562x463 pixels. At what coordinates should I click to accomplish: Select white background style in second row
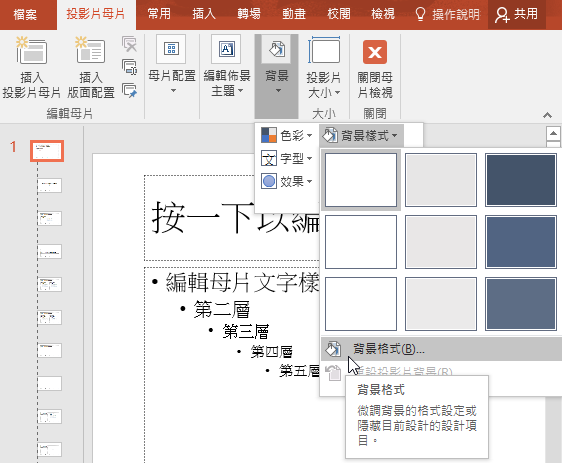coord(361,242)
